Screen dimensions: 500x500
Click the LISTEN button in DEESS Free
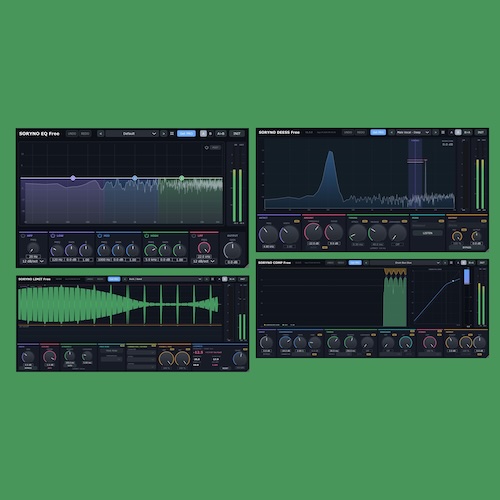pyautogui.click(x=428, y=233)
